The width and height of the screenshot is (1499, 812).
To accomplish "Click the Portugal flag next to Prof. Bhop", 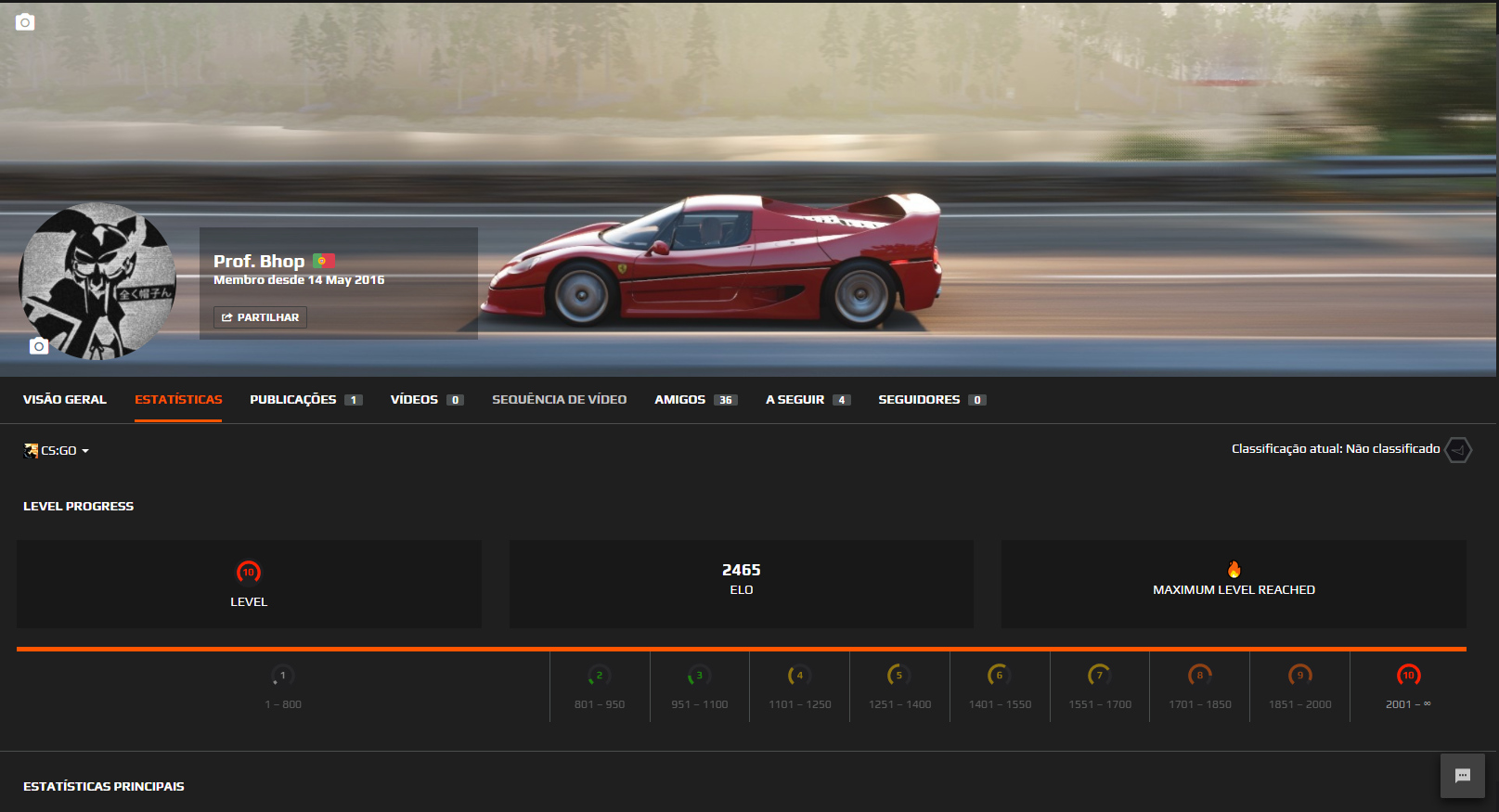I will click(x=323, y=262).
